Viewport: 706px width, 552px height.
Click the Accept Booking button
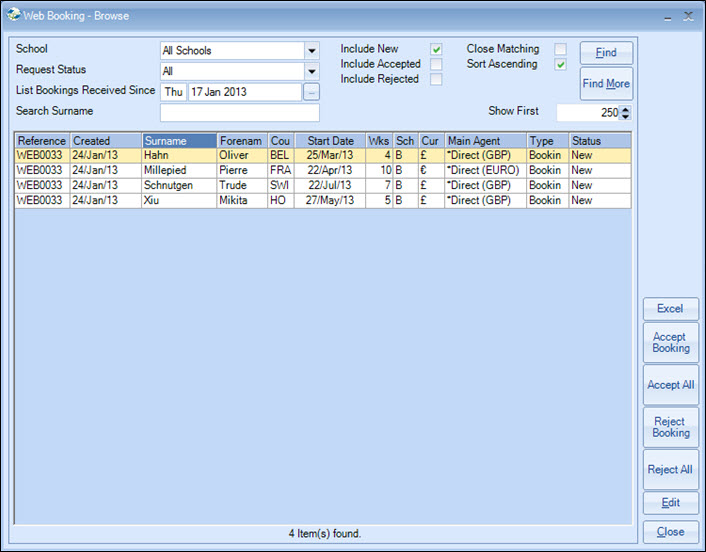pos(670,343)
